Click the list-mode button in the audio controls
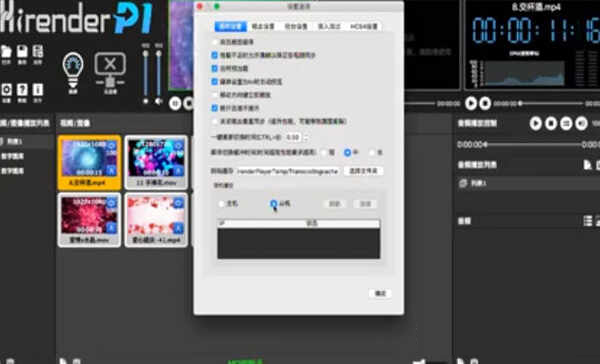The width and height of the screenshot is (600, 364). (x=566, y=123)
